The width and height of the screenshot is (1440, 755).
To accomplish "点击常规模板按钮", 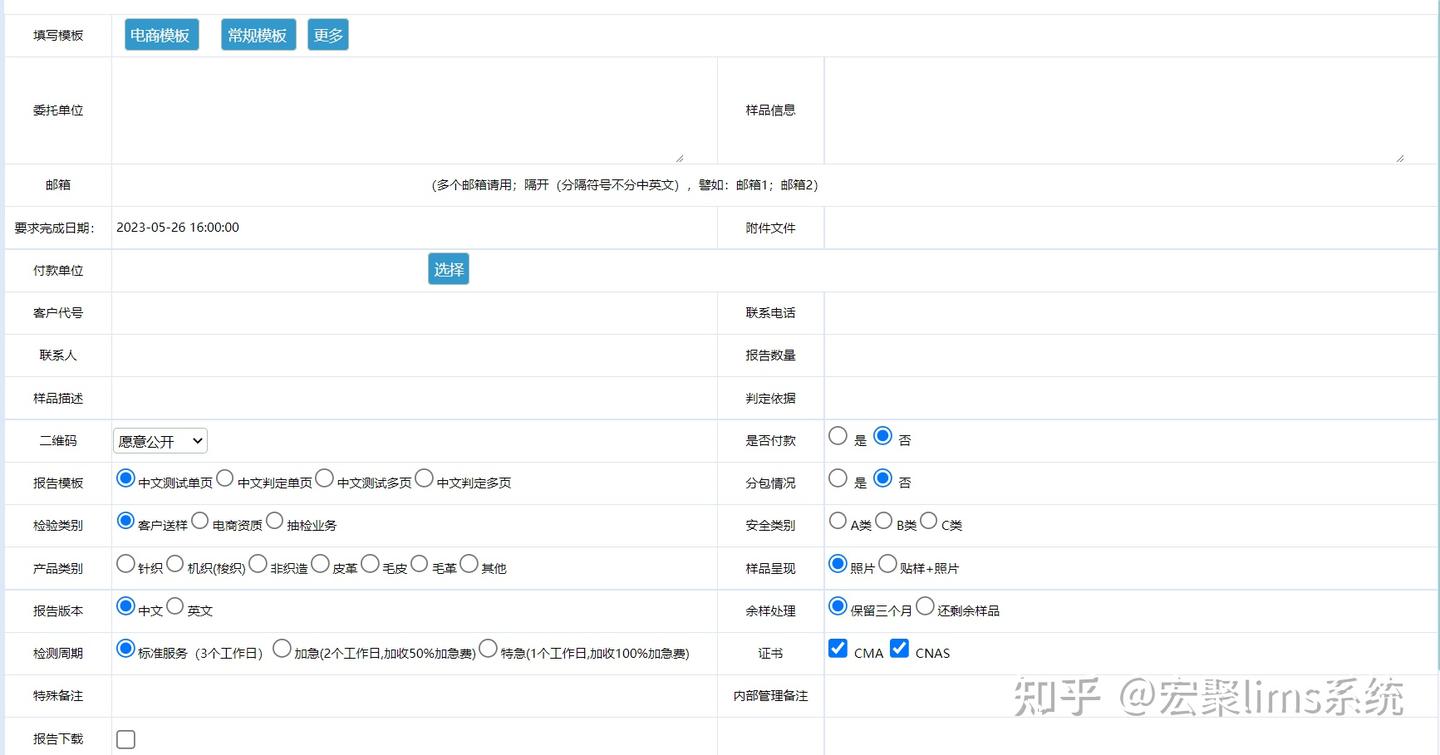I will pyautogui.click(x=258, y=33).
